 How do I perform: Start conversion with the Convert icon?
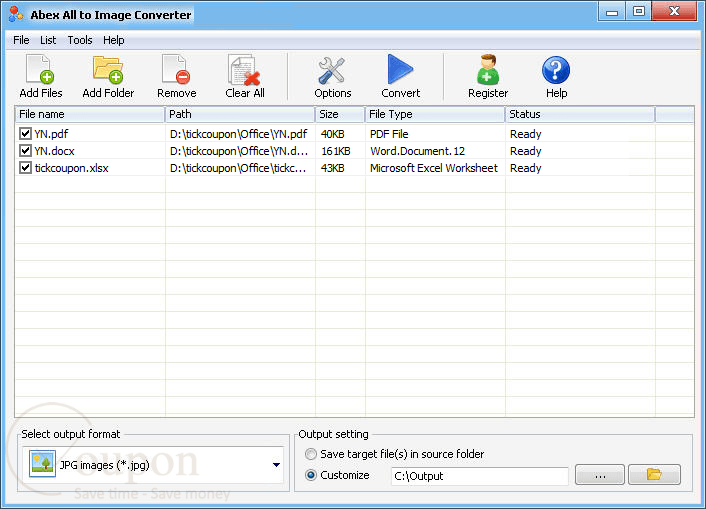click(x=400, y=69)
